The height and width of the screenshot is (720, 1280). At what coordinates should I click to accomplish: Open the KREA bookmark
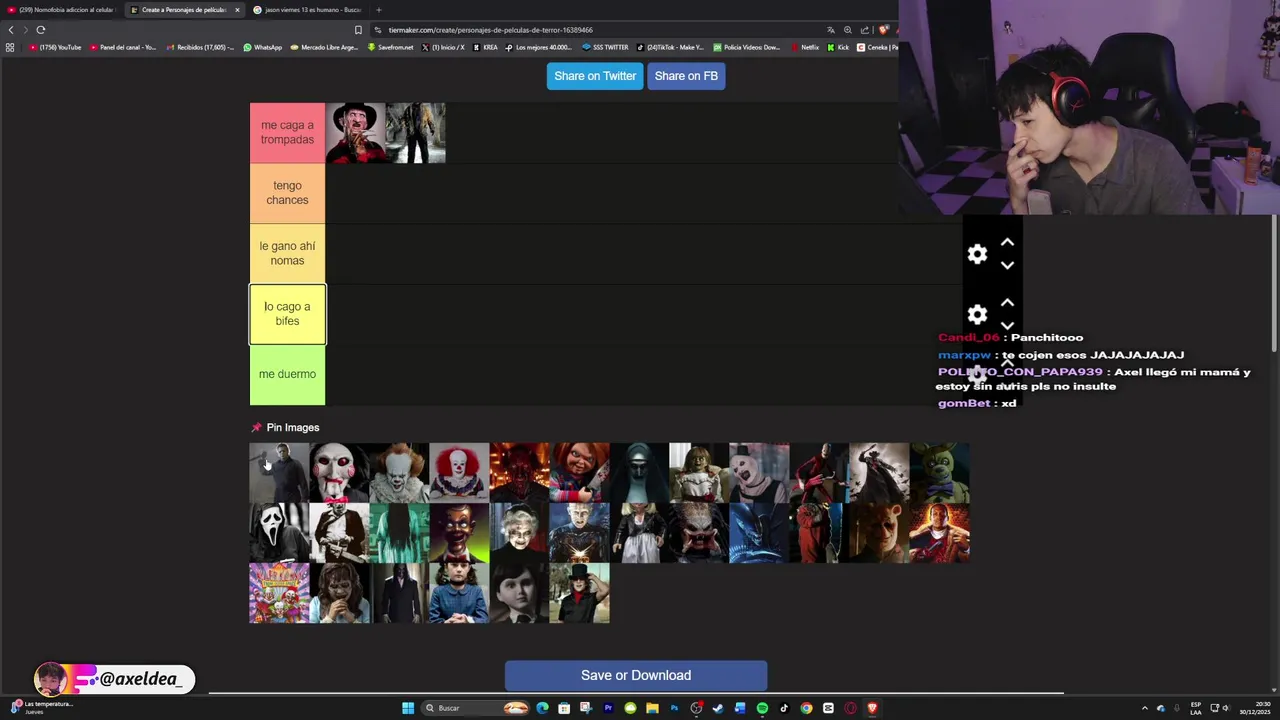(485, 47)
